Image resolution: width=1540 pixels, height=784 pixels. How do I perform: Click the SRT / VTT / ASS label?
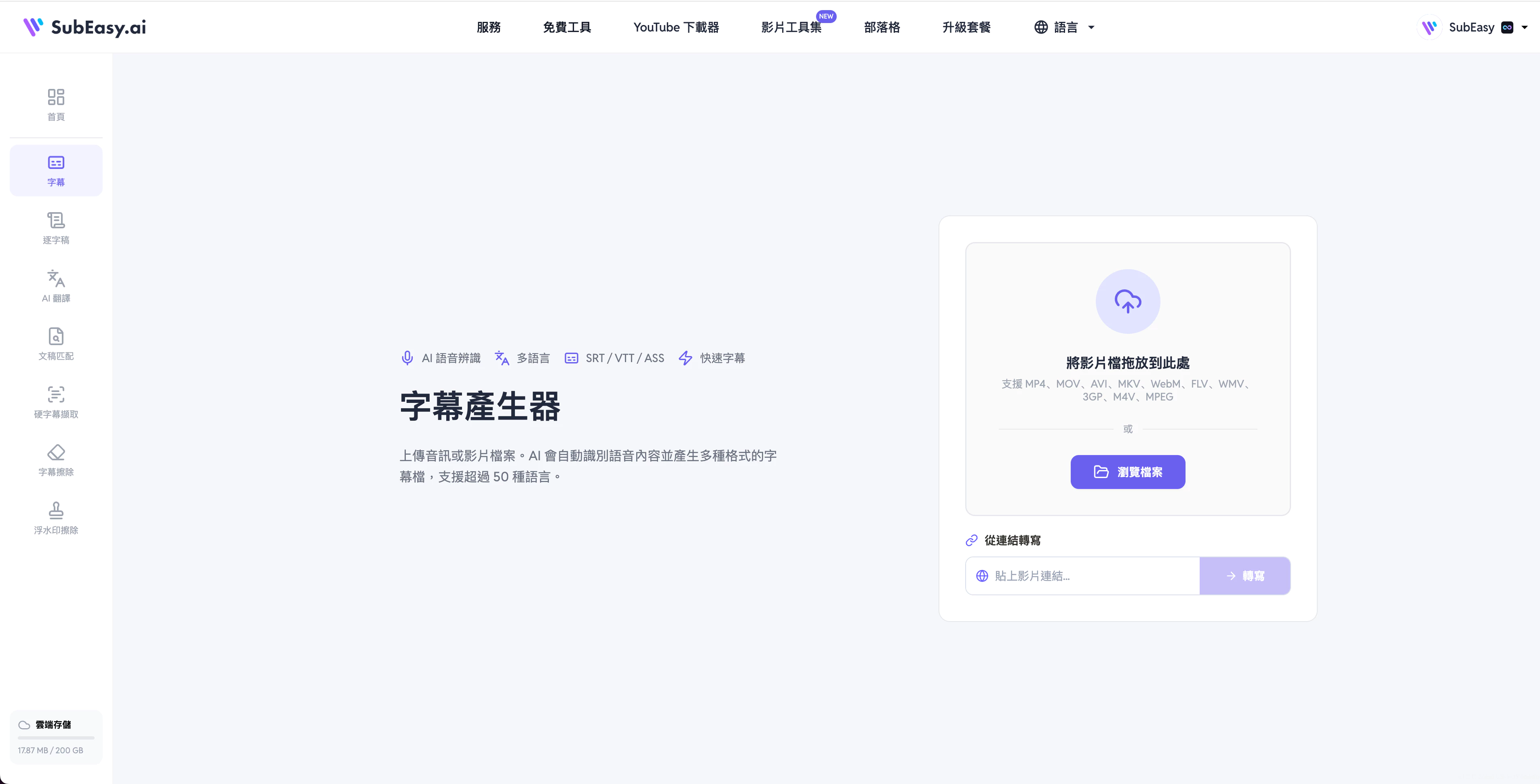pyautogui.click(x=625, y=358)
